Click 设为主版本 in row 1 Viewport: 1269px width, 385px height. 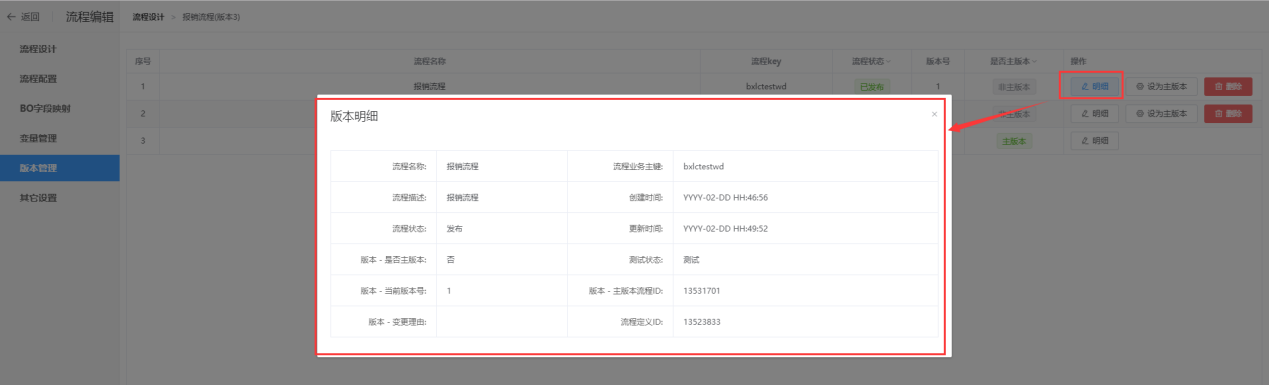1161,87
